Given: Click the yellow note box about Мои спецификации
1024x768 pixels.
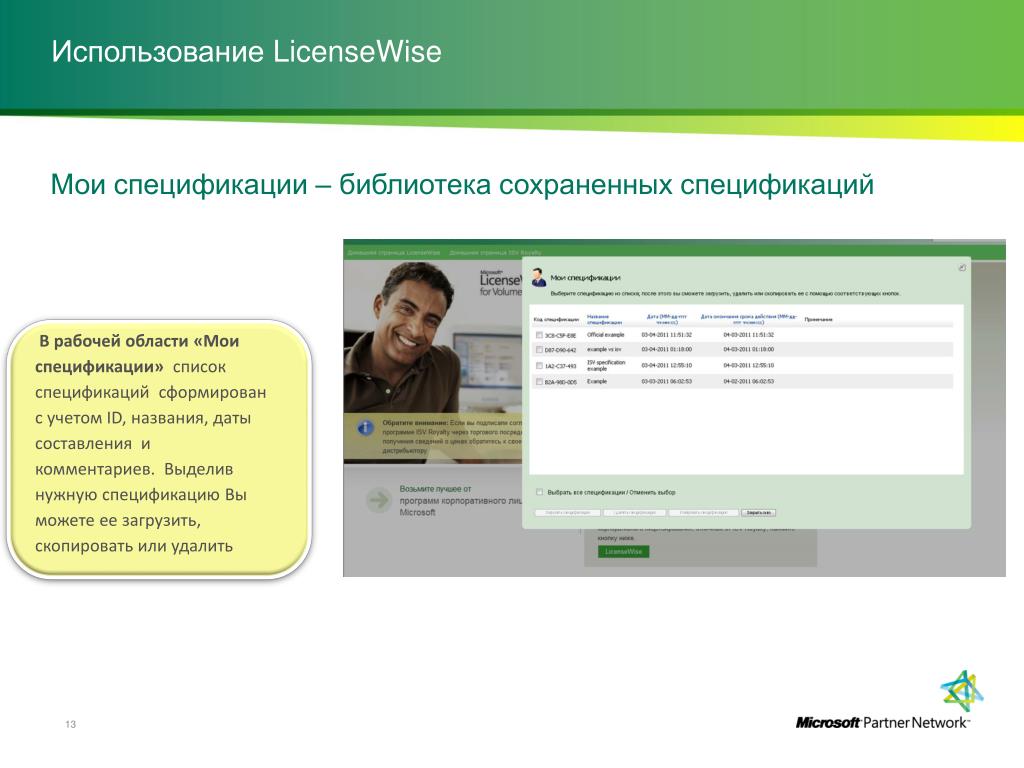Looking at the screenshot, I should click(x=159, y=449).
